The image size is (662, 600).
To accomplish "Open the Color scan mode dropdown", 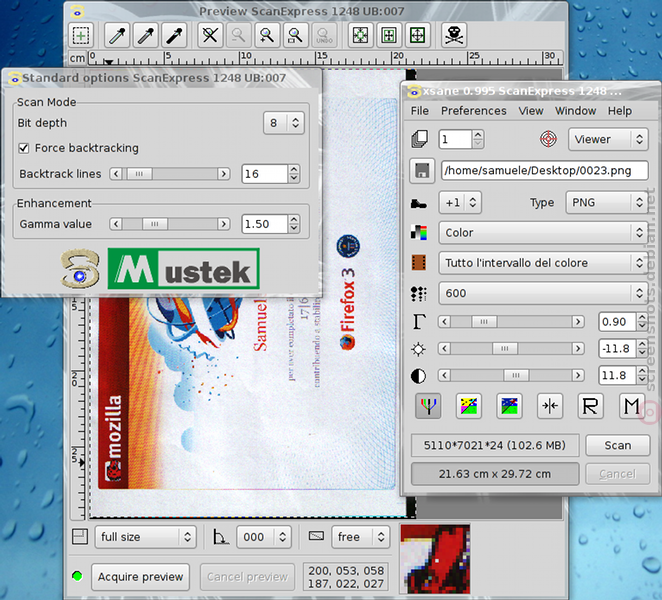I will tap(543, 233).
